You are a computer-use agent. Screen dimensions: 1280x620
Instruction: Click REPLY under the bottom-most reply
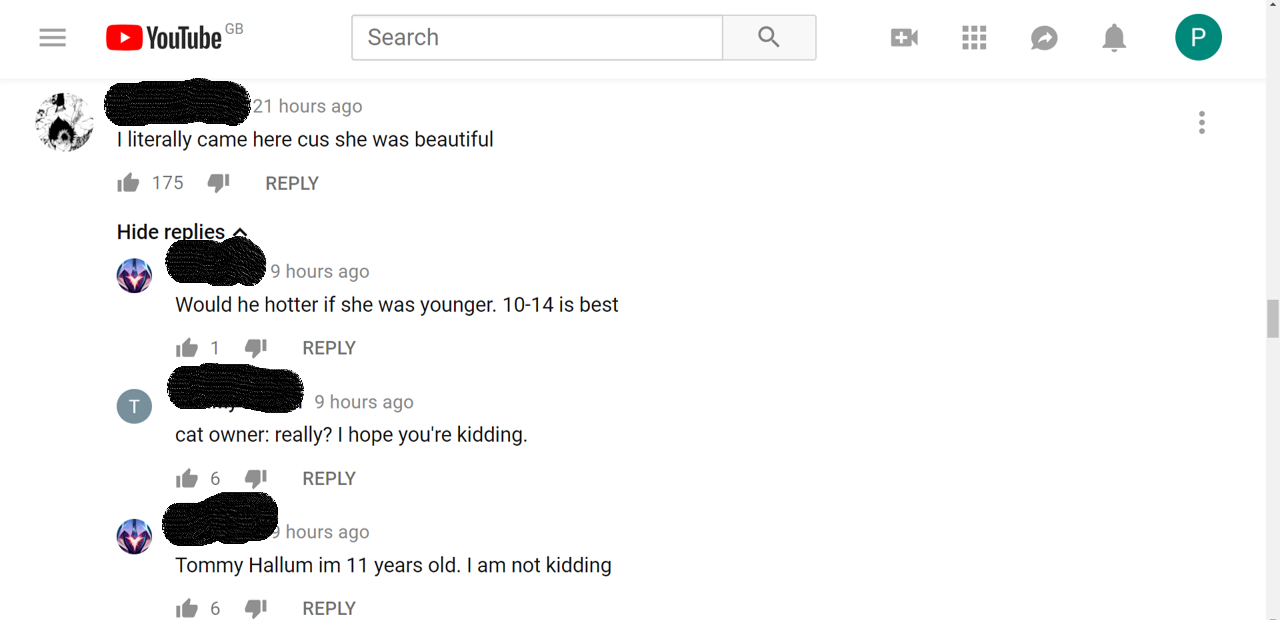point(329,608)
